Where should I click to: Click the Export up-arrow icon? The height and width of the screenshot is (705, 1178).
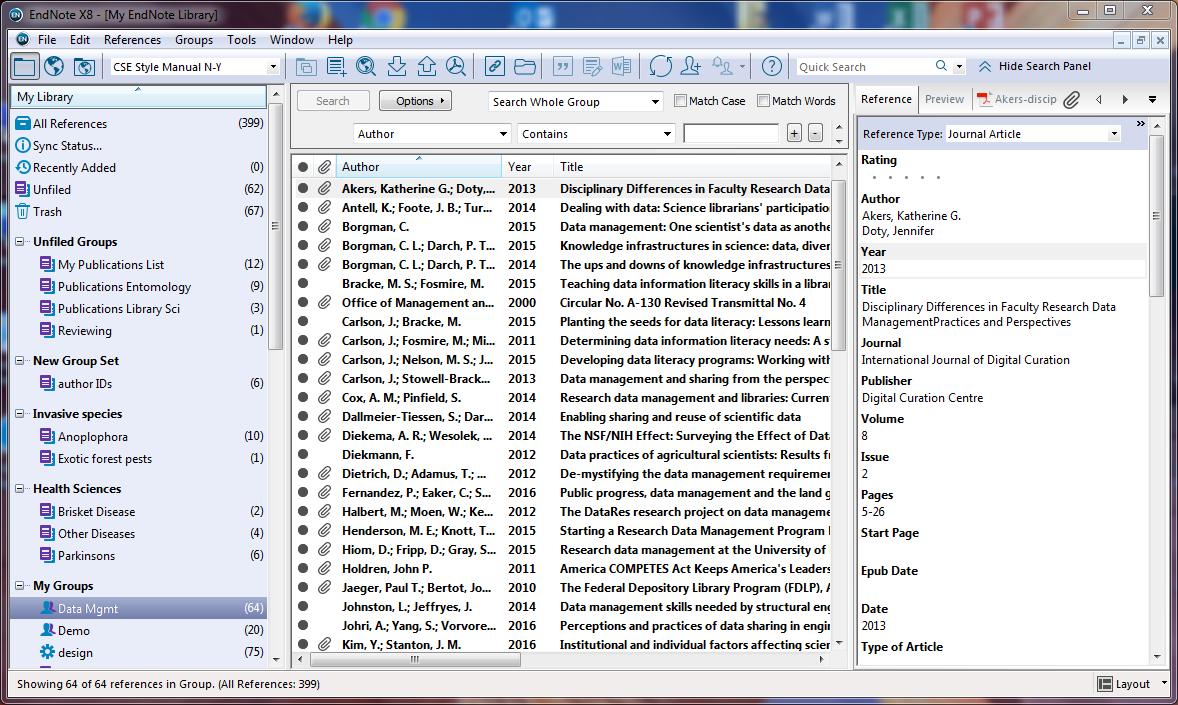click(427, 66)
